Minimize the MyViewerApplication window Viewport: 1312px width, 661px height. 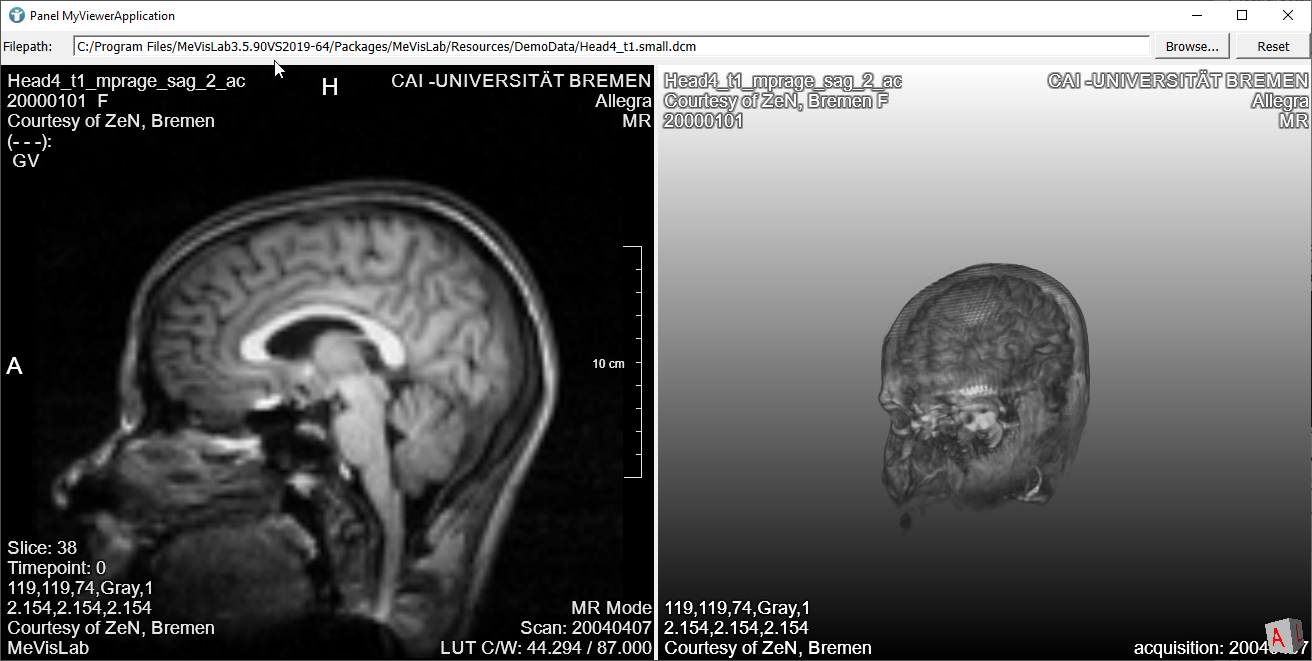click(x=1196, y=16)
